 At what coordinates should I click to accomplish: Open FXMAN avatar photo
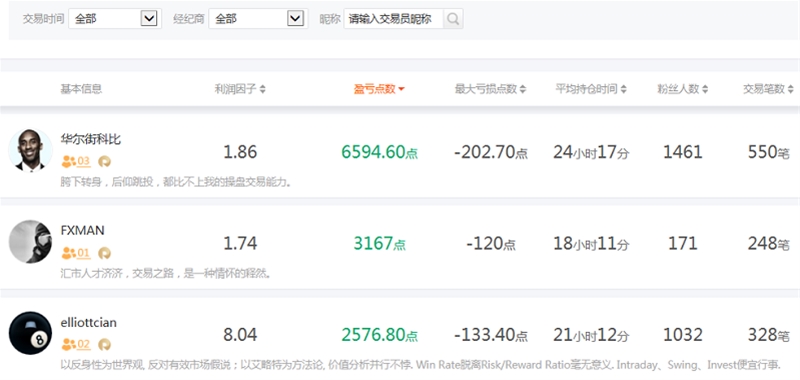point(30,241)
